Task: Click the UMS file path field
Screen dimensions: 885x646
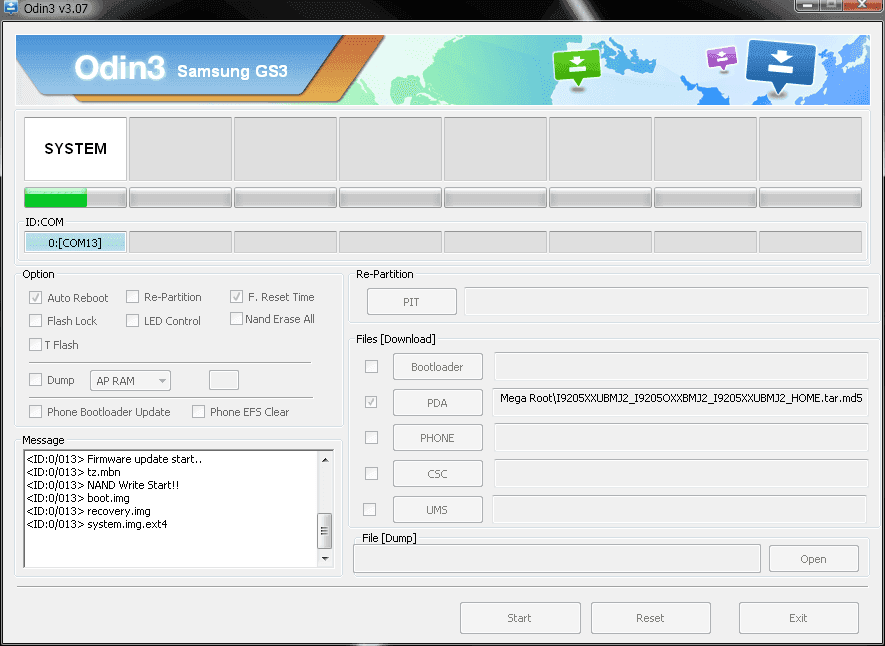Action: pos(680,509)
